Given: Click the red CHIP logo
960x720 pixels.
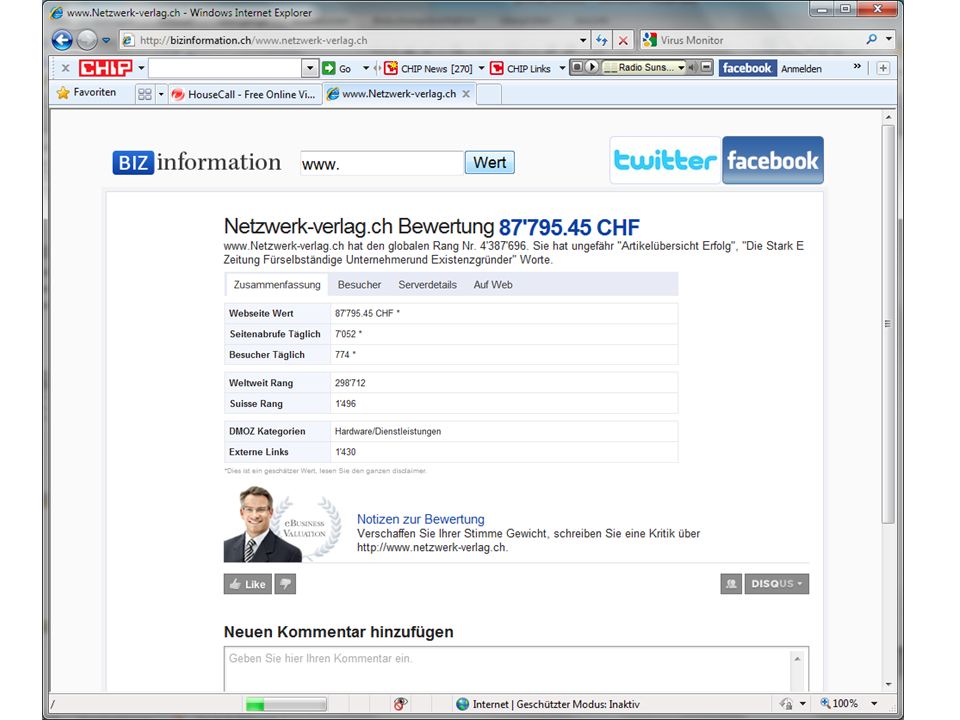Looking at the screenshot, I should click(x=105, y=67).
